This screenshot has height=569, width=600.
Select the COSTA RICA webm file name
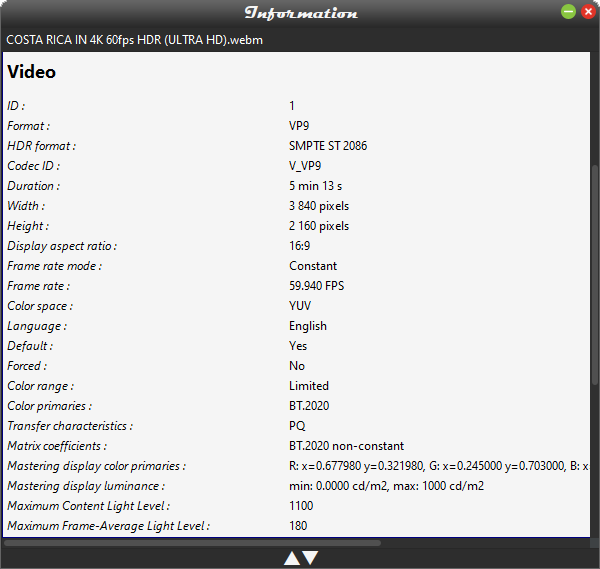click(x=135, y=40)
